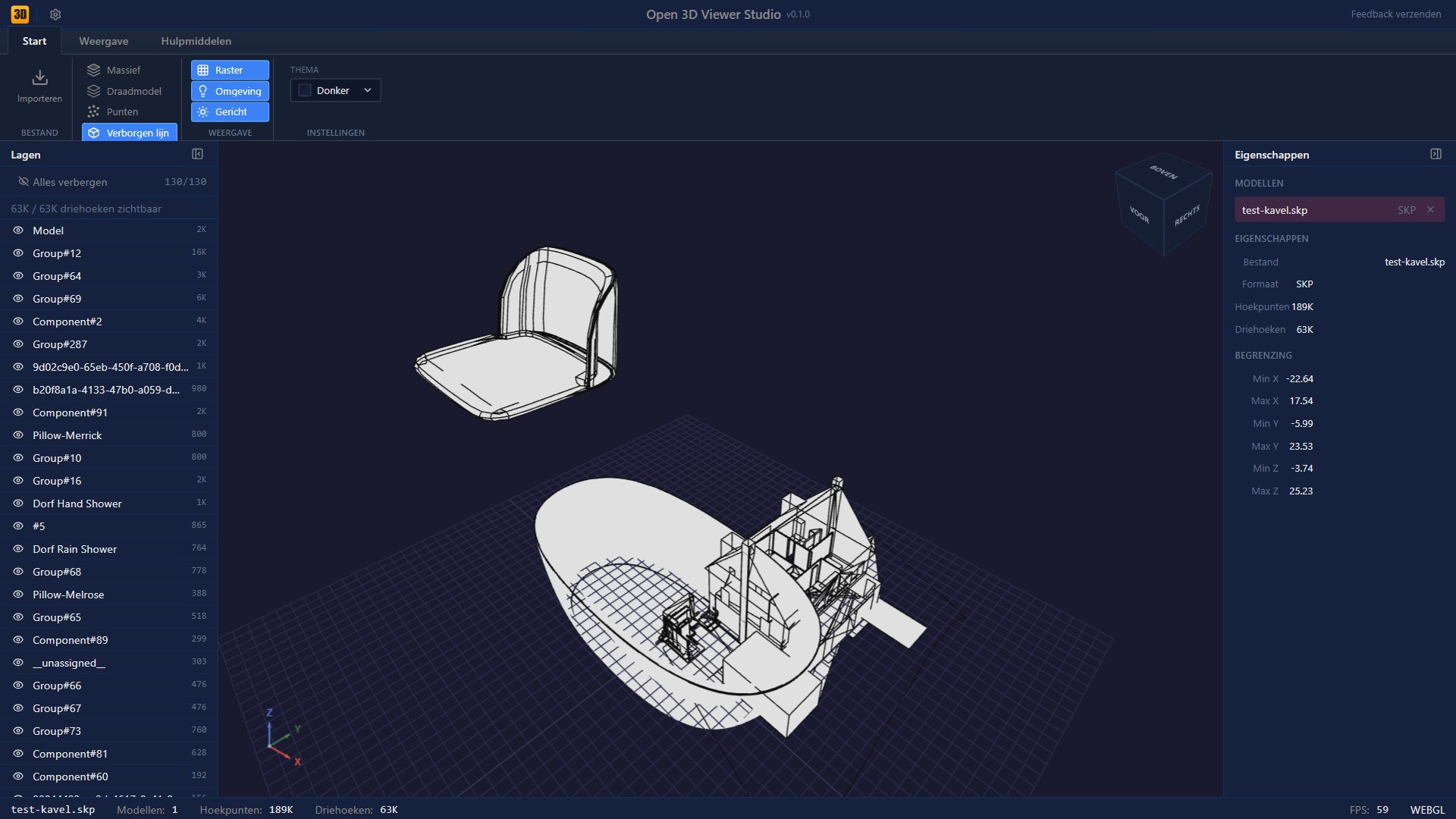Toggle visibility of layer #5

pos(18,526)
